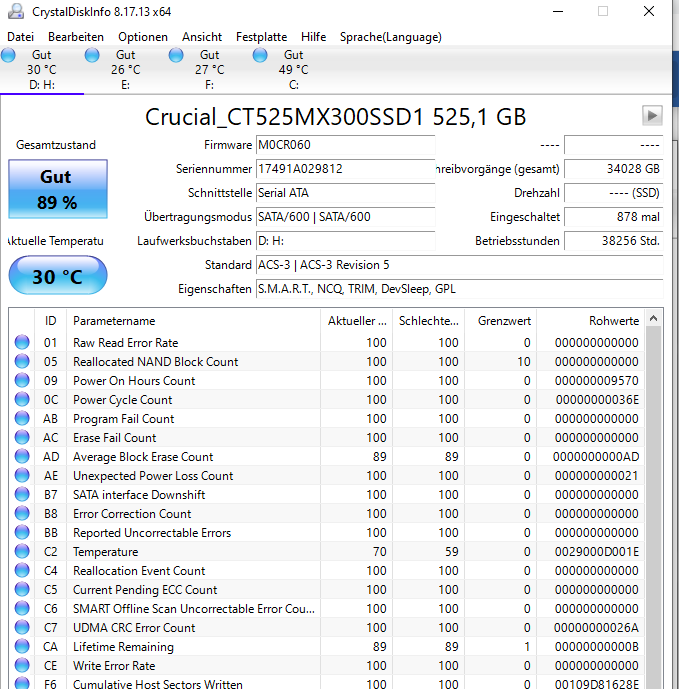Click the Übertragungsmodus field SATA/600

click(x=345, y=217)
